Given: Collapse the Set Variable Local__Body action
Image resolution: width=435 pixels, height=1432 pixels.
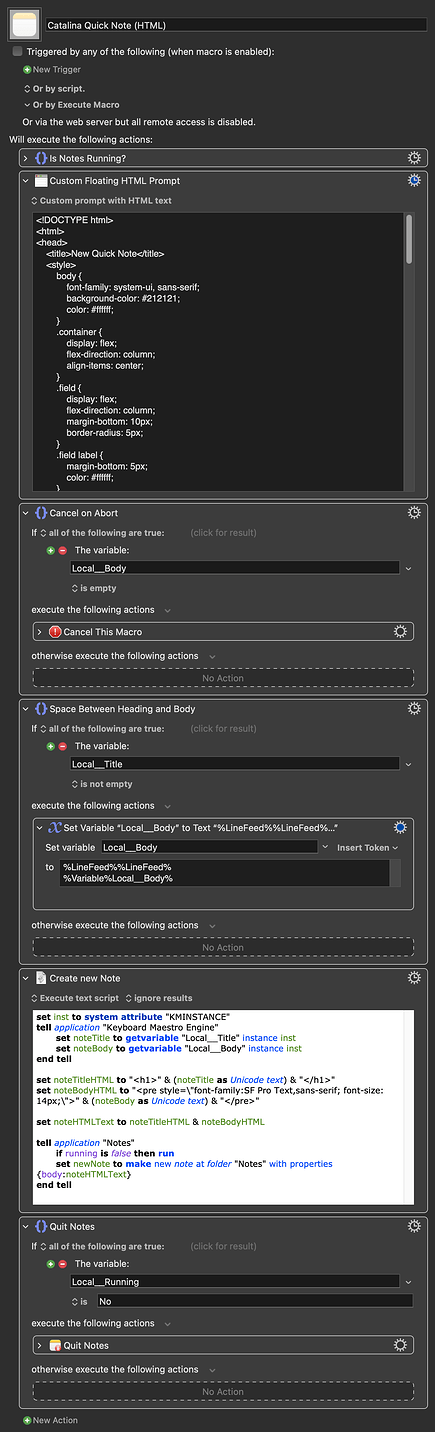Looking at the screenshot, I should coord(41,828).
